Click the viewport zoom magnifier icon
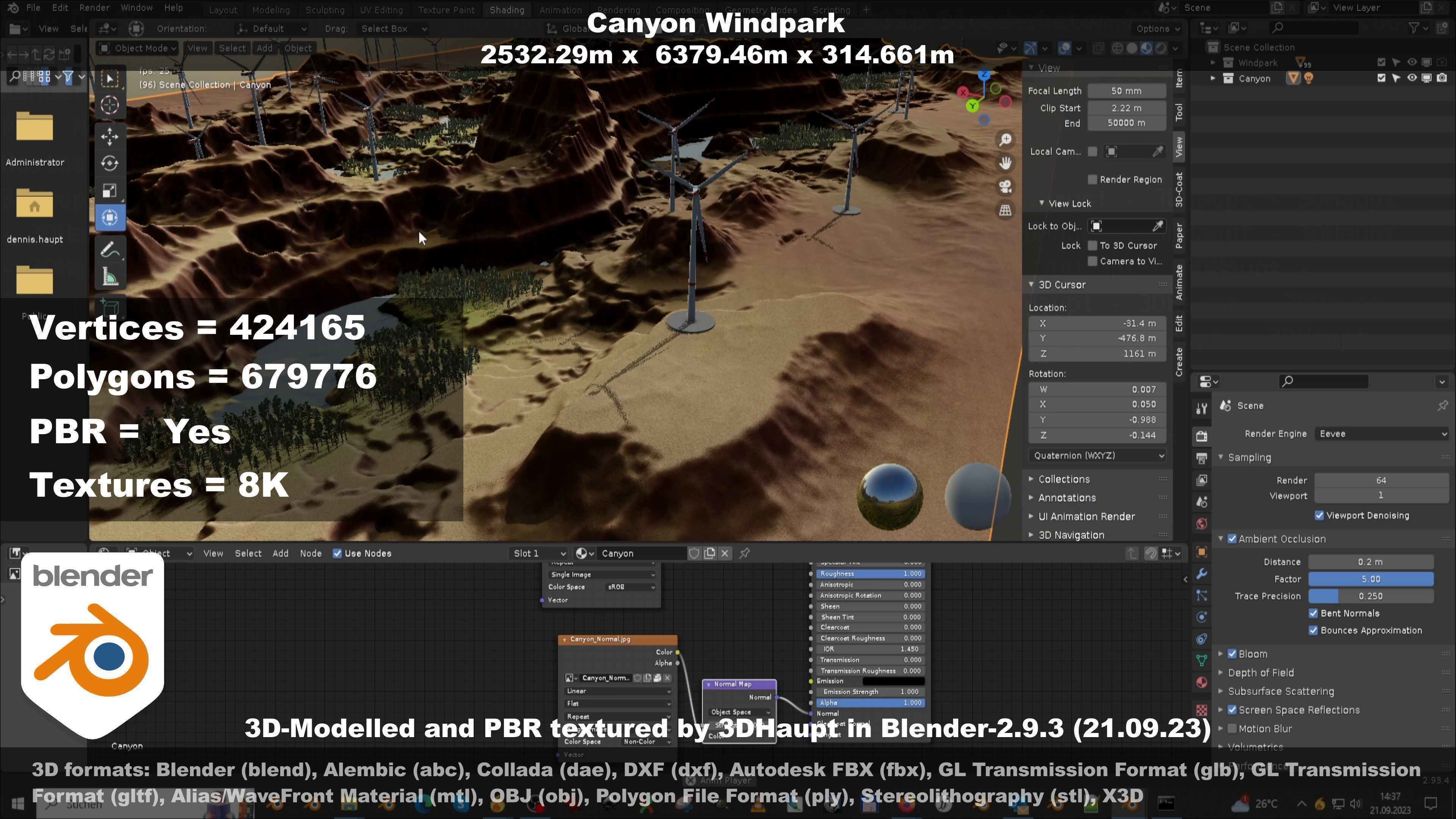Image resolution: width=1456 pixels, height=819 pixels. click(x=1005, y=140)
